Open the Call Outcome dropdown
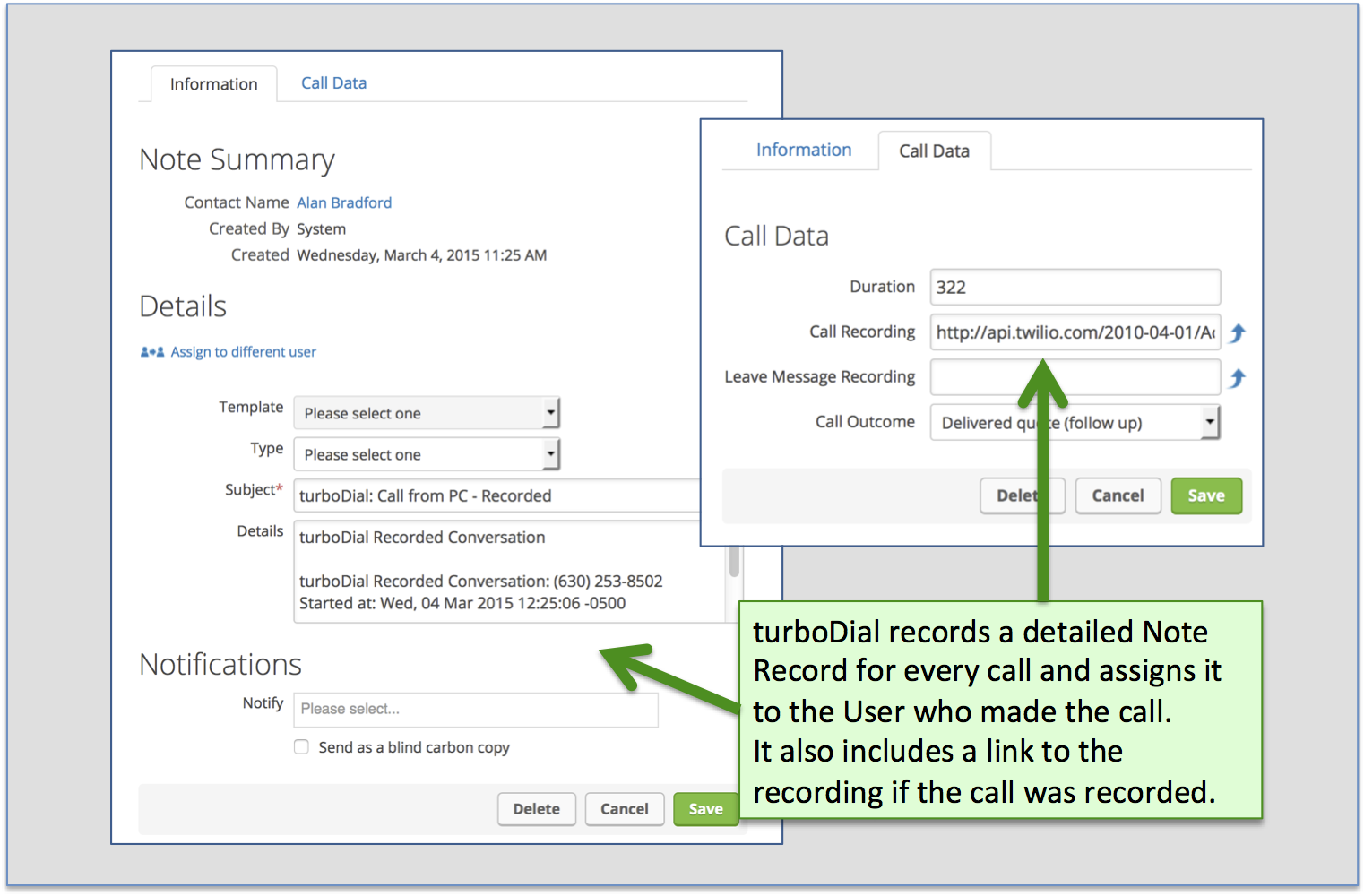This screenshot has width=1364, height=896. pos(1075,422)
